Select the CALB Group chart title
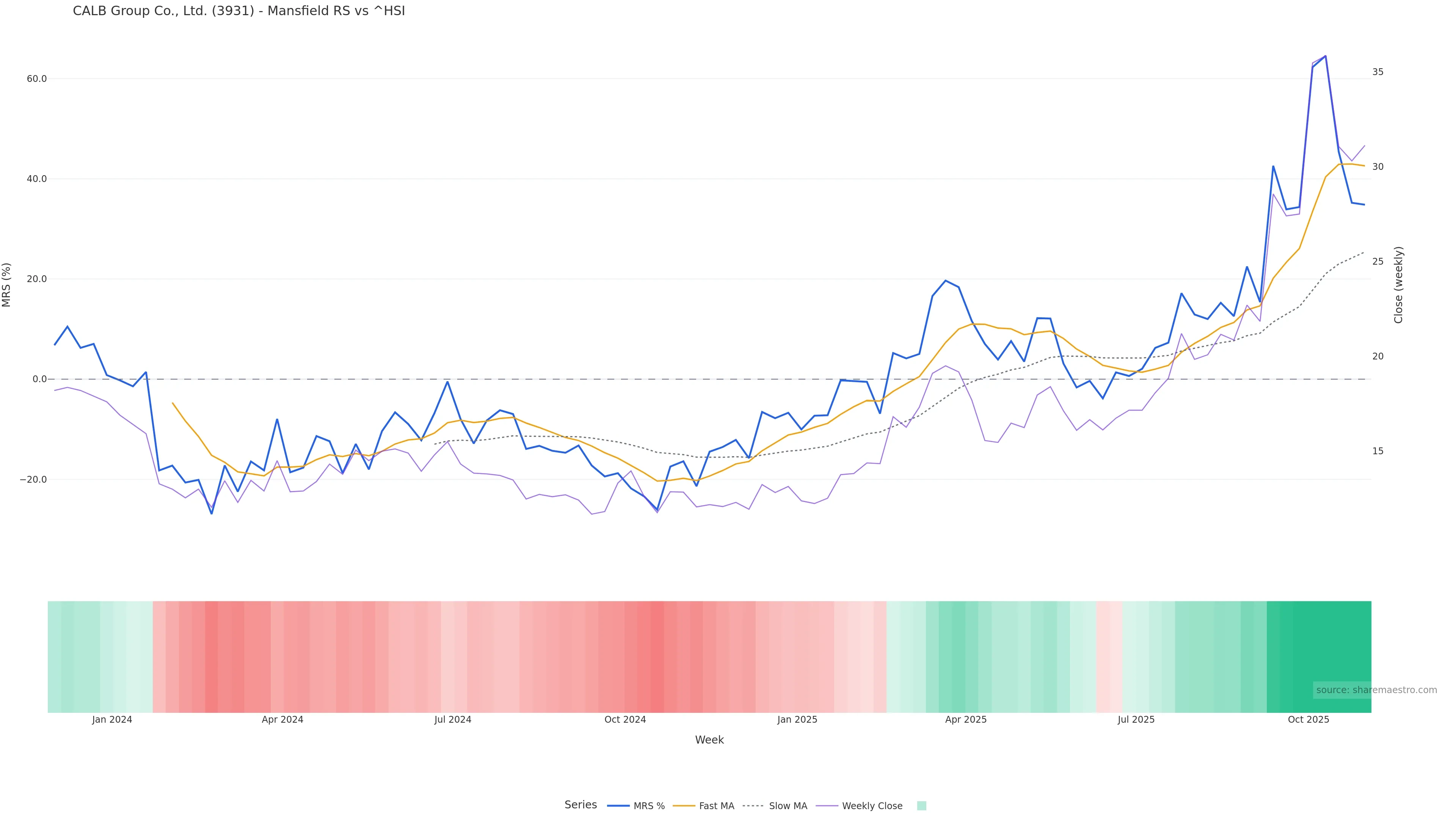Screen dimensions: 1456x819 pyautogui.click(x=238, y=11)
